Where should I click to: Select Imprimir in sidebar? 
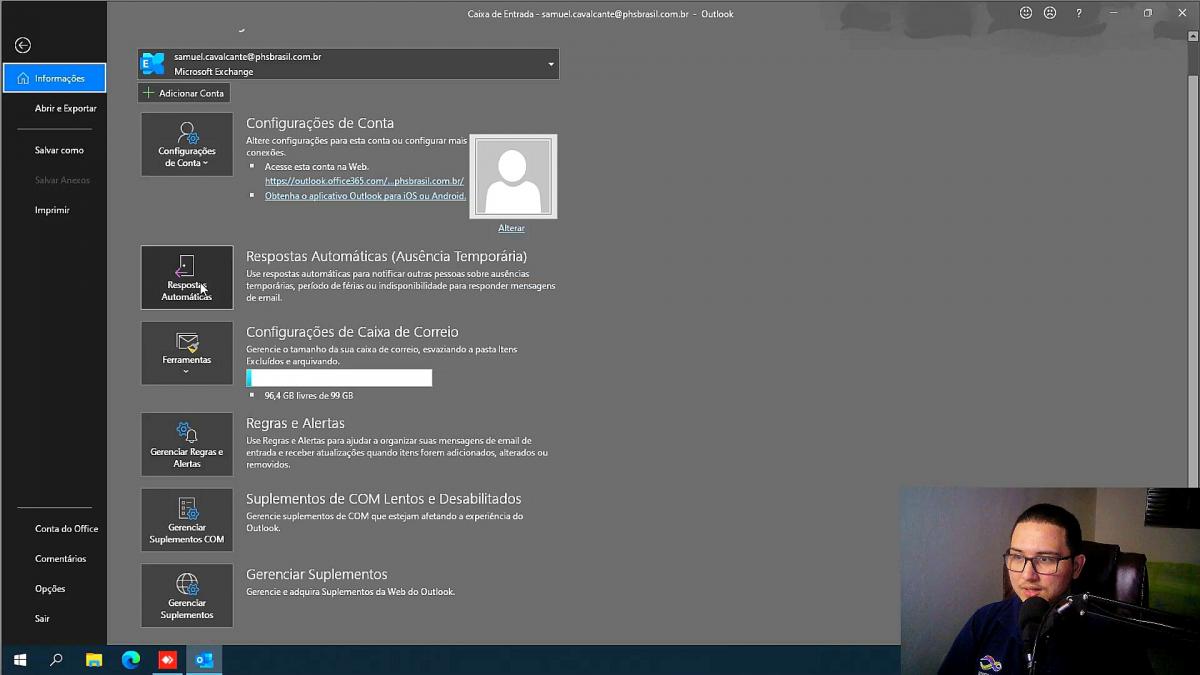point(52,210)
